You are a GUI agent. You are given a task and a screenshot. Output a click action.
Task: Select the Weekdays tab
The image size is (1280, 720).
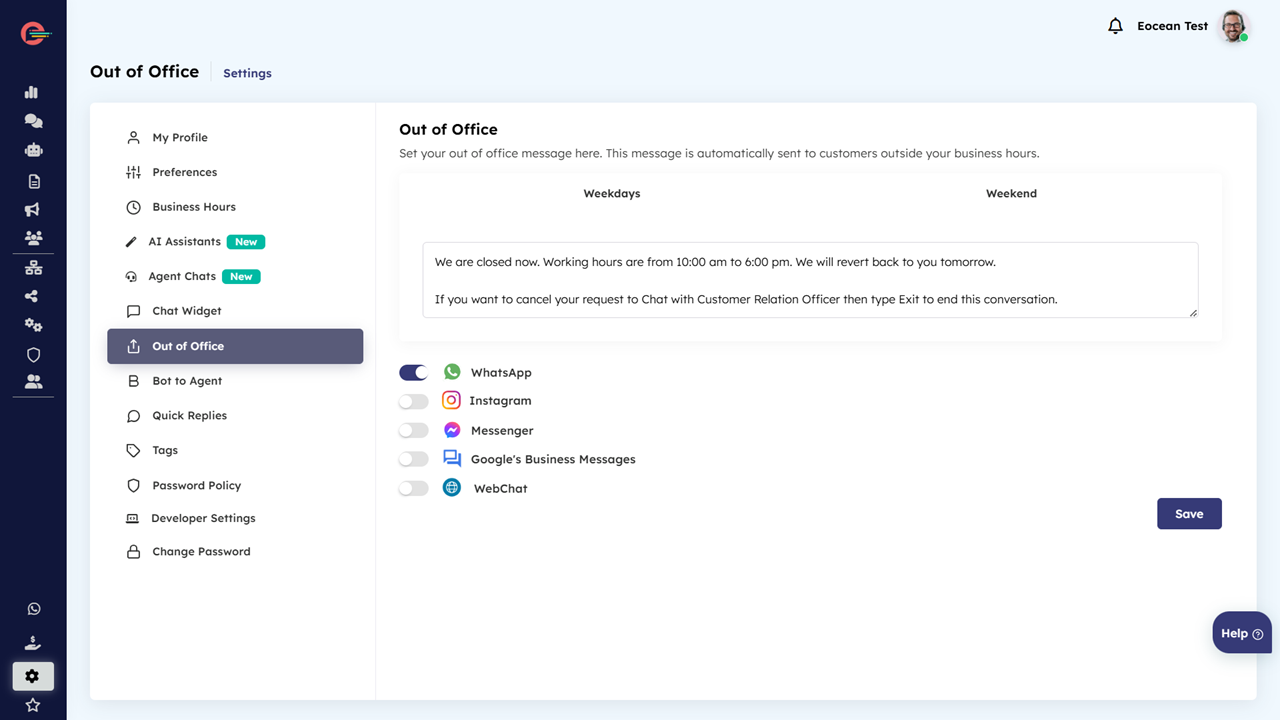click(612, 194)
